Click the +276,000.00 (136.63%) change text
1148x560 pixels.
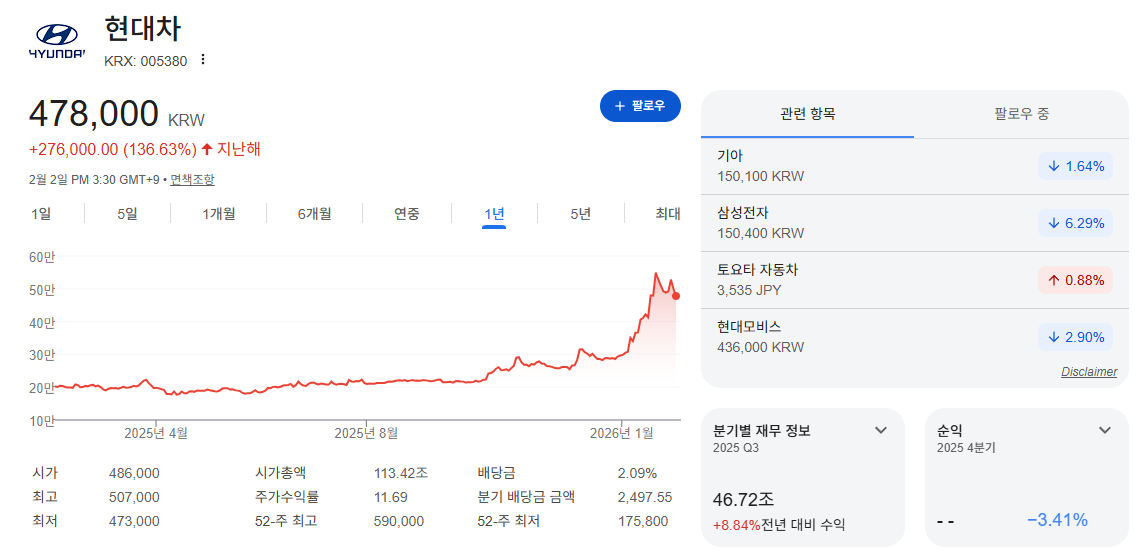coord(113,149)
